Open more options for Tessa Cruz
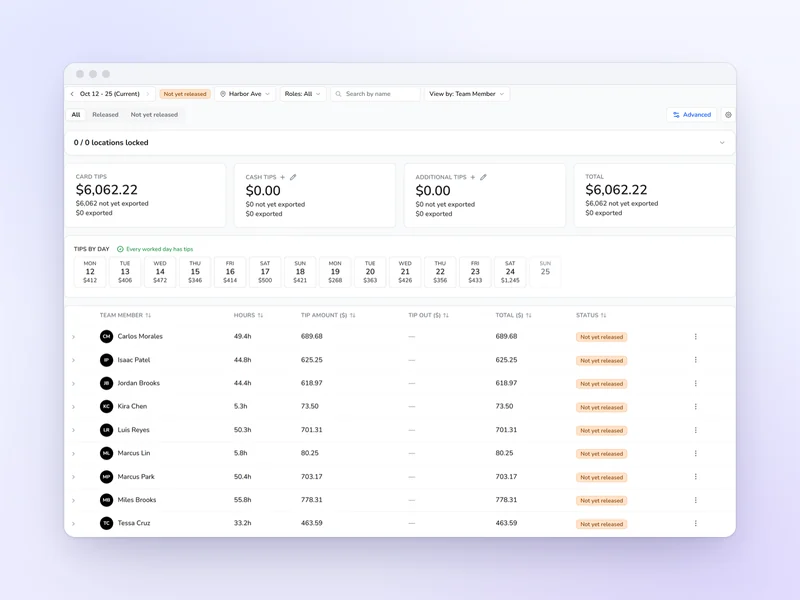 [x=695, y=523]
